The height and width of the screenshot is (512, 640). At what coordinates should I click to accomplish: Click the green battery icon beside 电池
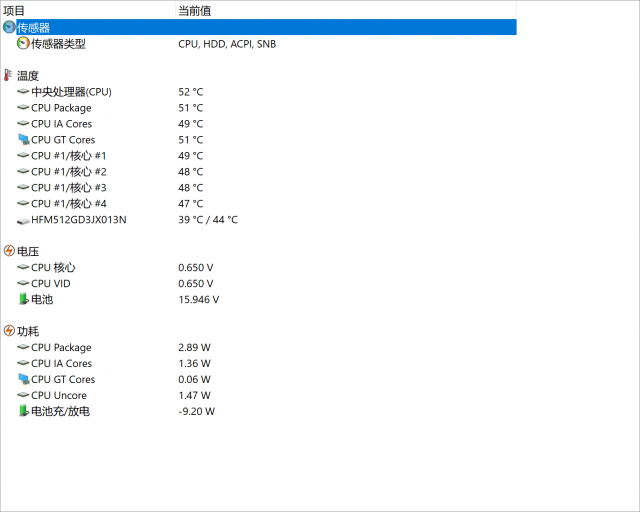[24, 299]
